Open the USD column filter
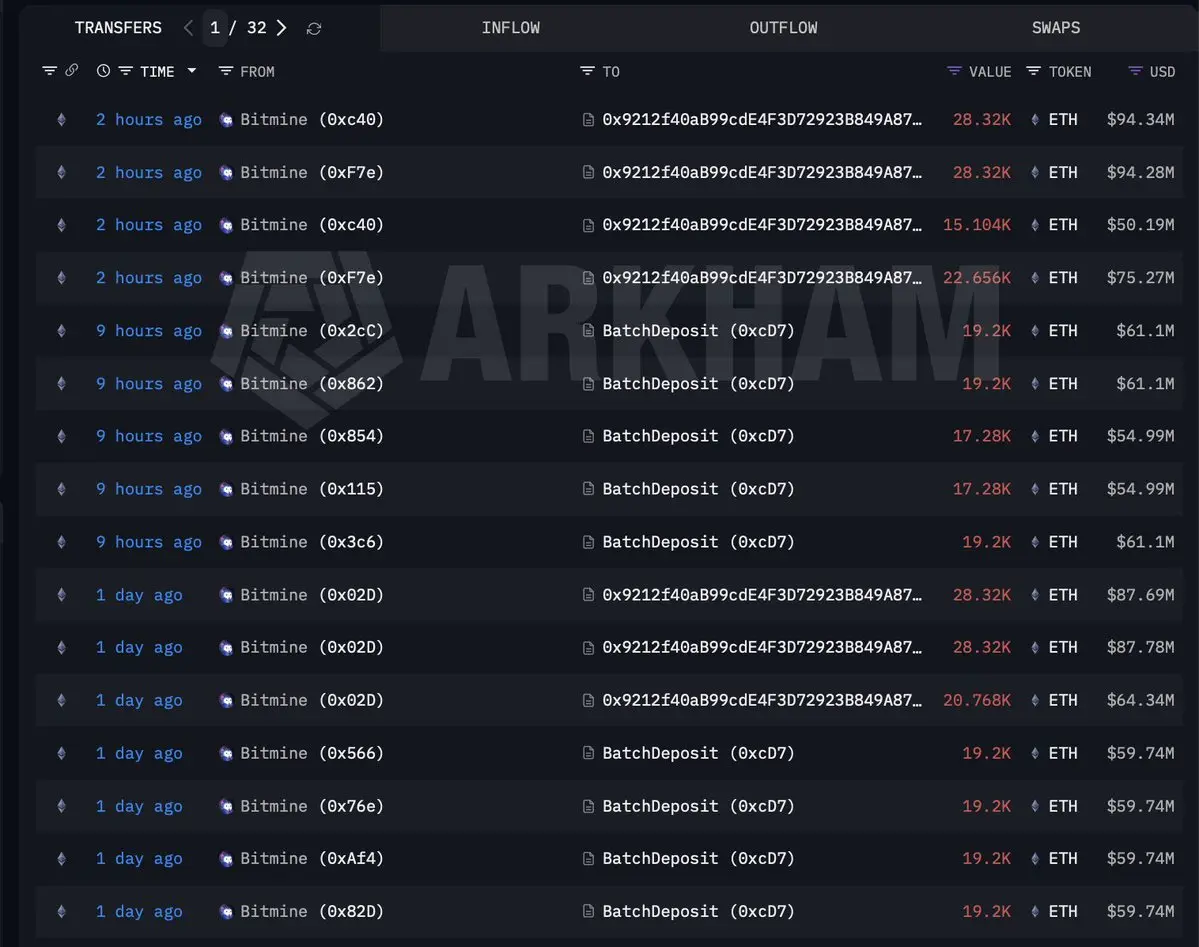Image resolution: width=1199 pixels, height=947 pixels. pos(1136,71)
